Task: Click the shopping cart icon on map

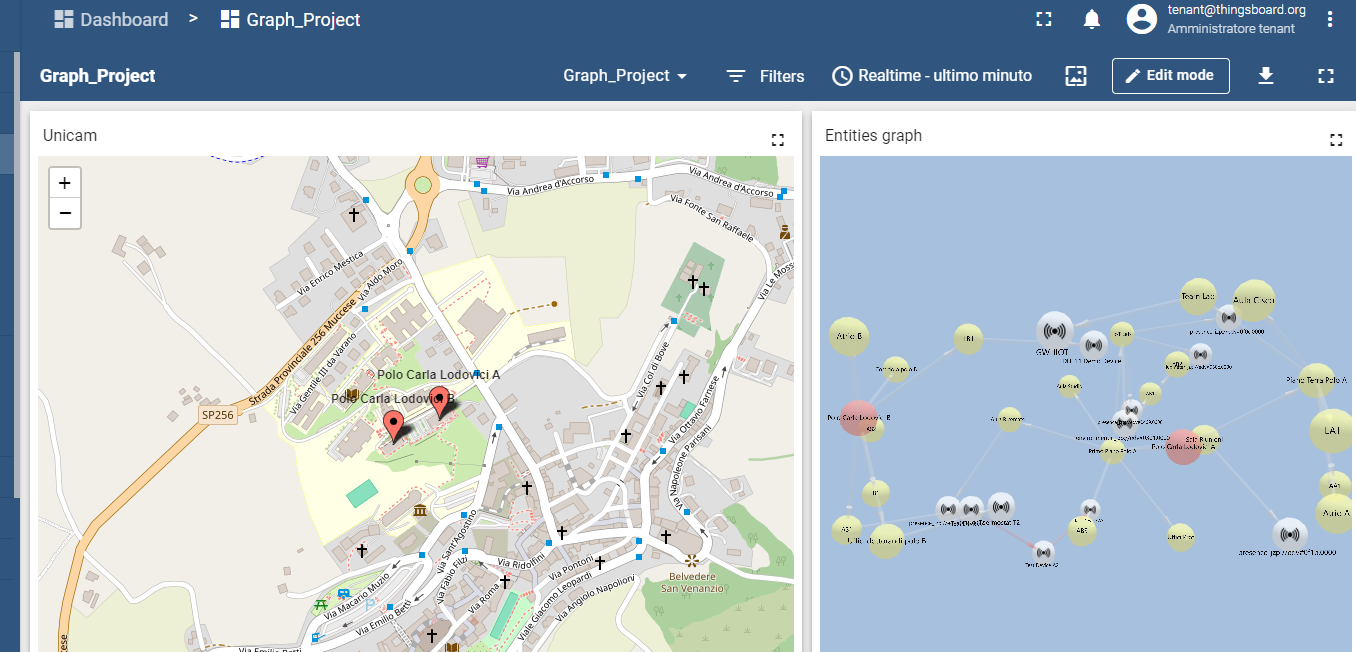Action: pyautogui.click(x=483, y=160)
